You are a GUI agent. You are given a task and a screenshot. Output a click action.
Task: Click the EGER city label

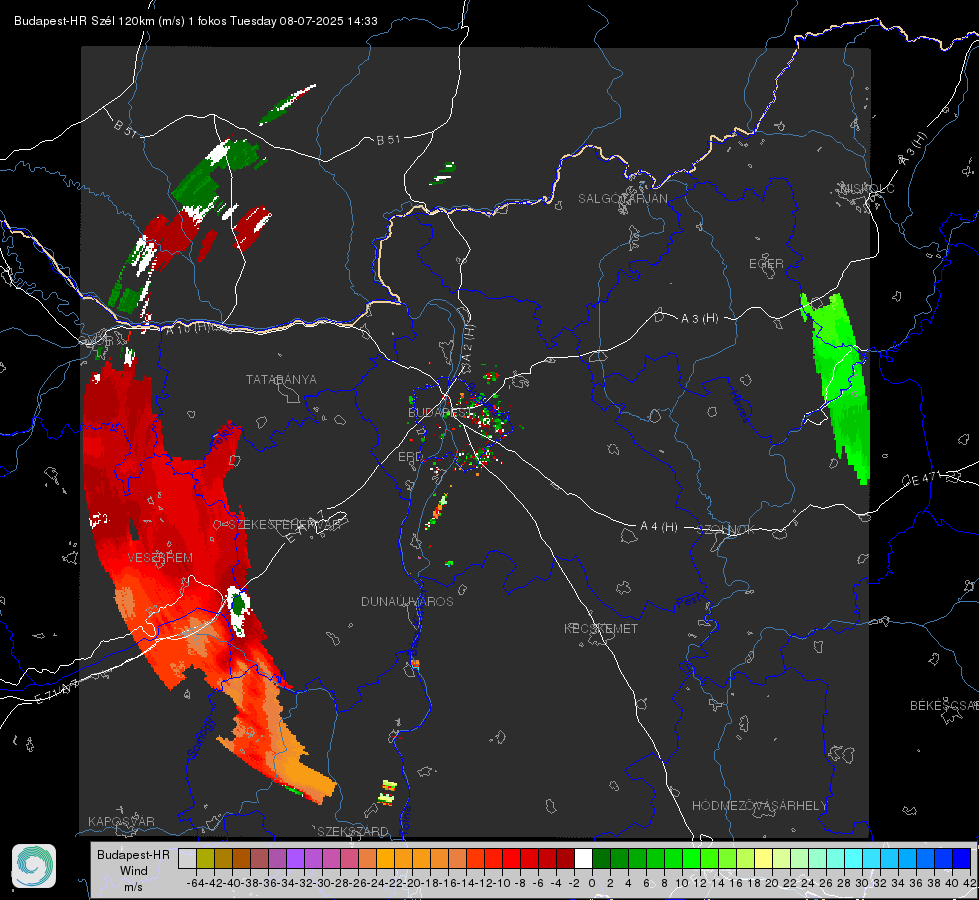(x=766, y=264)
